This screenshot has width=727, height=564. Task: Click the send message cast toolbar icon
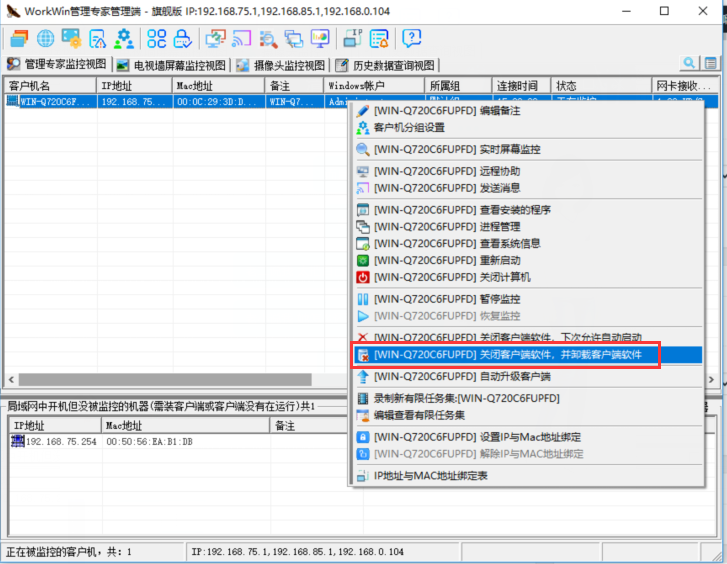point(242,38)
